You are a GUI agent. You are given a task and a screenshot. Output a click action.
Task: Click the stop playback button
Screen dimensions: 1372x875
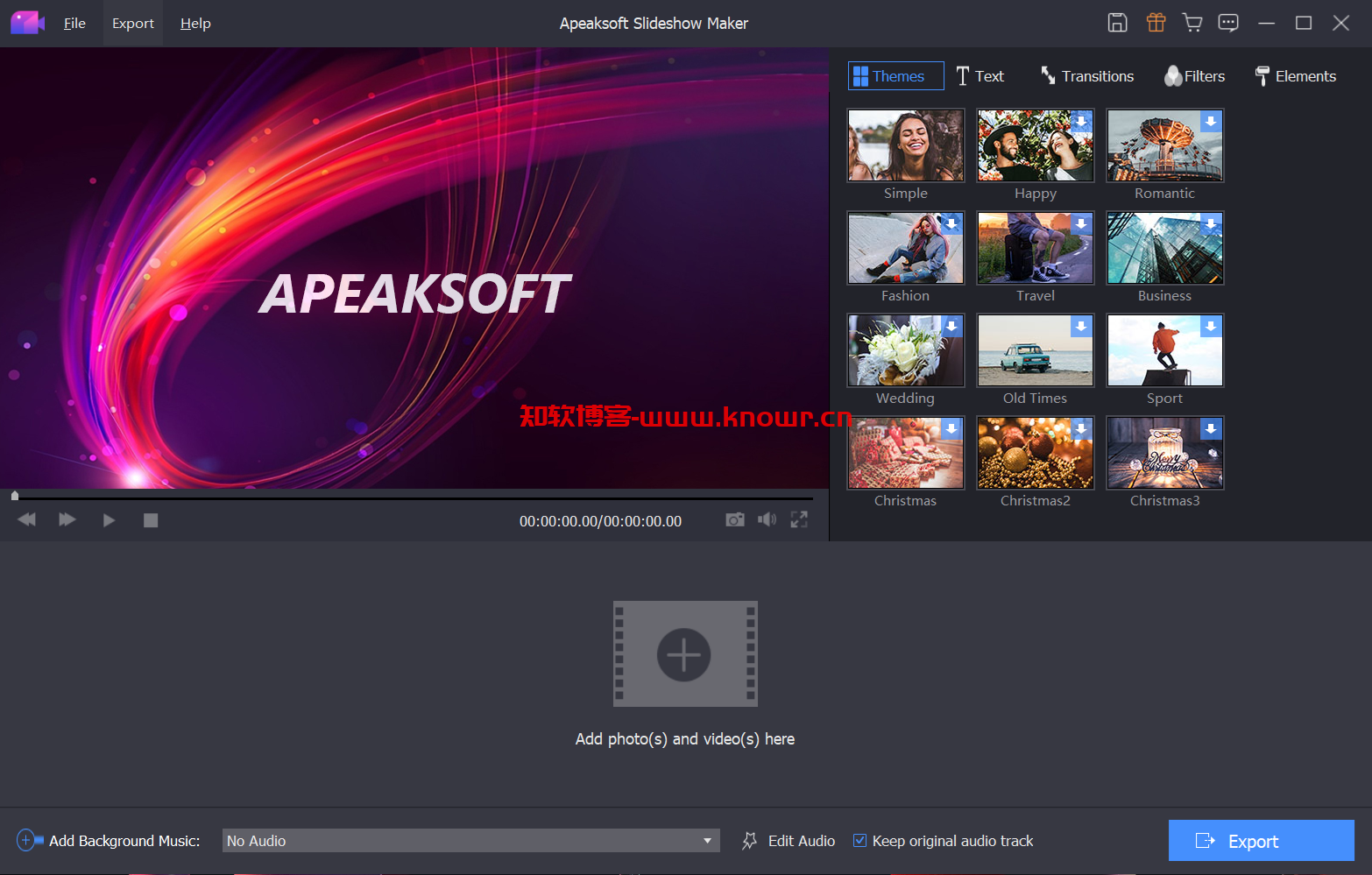coord(151,520)
